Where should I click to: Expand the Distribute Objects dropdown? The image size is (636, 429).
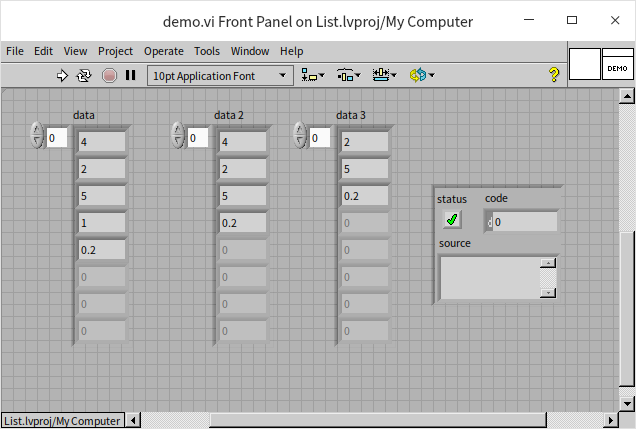click(x=348, y=75)
